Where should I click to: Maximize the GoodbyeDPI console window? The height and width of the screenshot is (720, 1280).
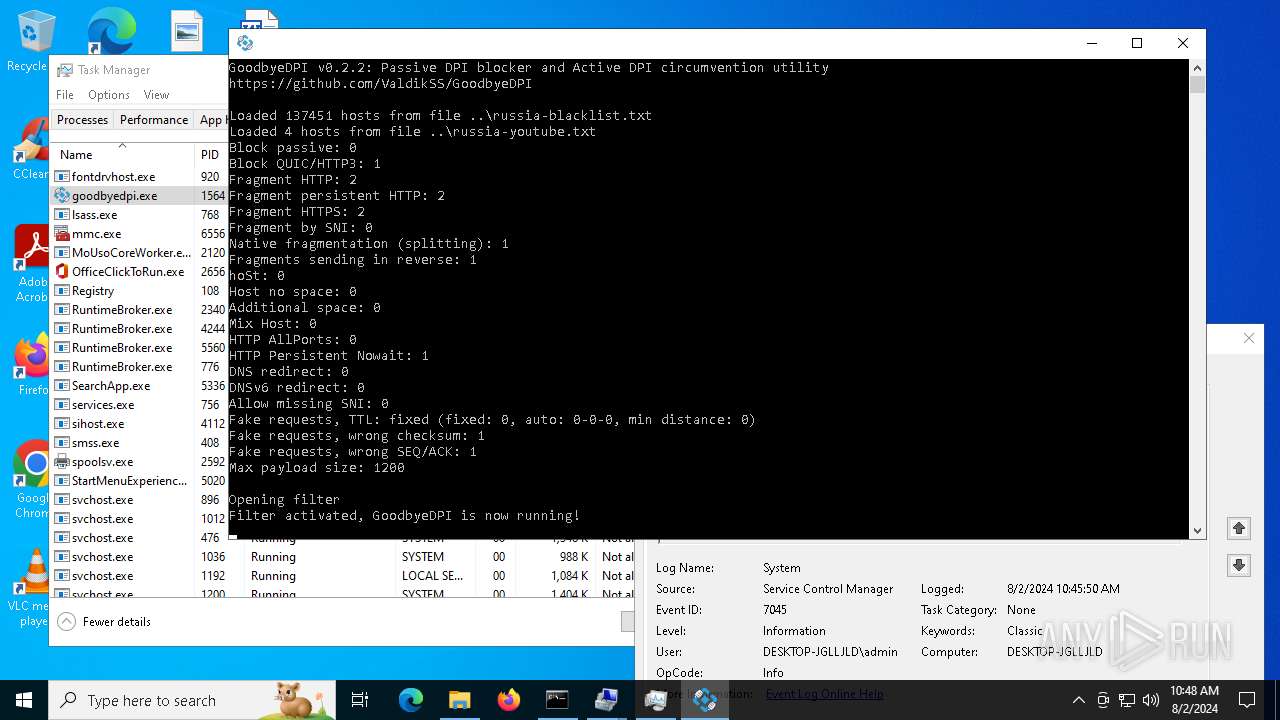[1137, 43]
